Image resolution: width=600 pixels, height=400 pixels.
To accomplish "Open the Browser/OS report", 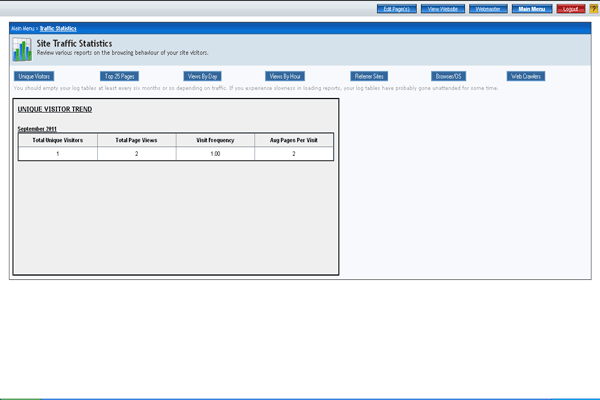I will tap(449, 76).
